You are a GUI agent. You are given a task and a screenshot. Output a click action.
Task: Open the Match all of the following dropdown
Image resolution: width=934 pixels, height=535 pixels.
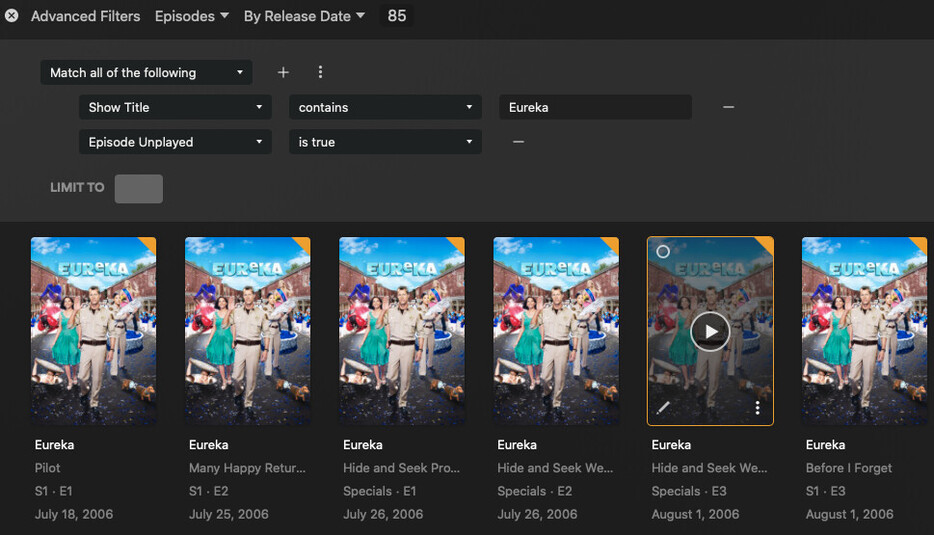coord(147,73)
